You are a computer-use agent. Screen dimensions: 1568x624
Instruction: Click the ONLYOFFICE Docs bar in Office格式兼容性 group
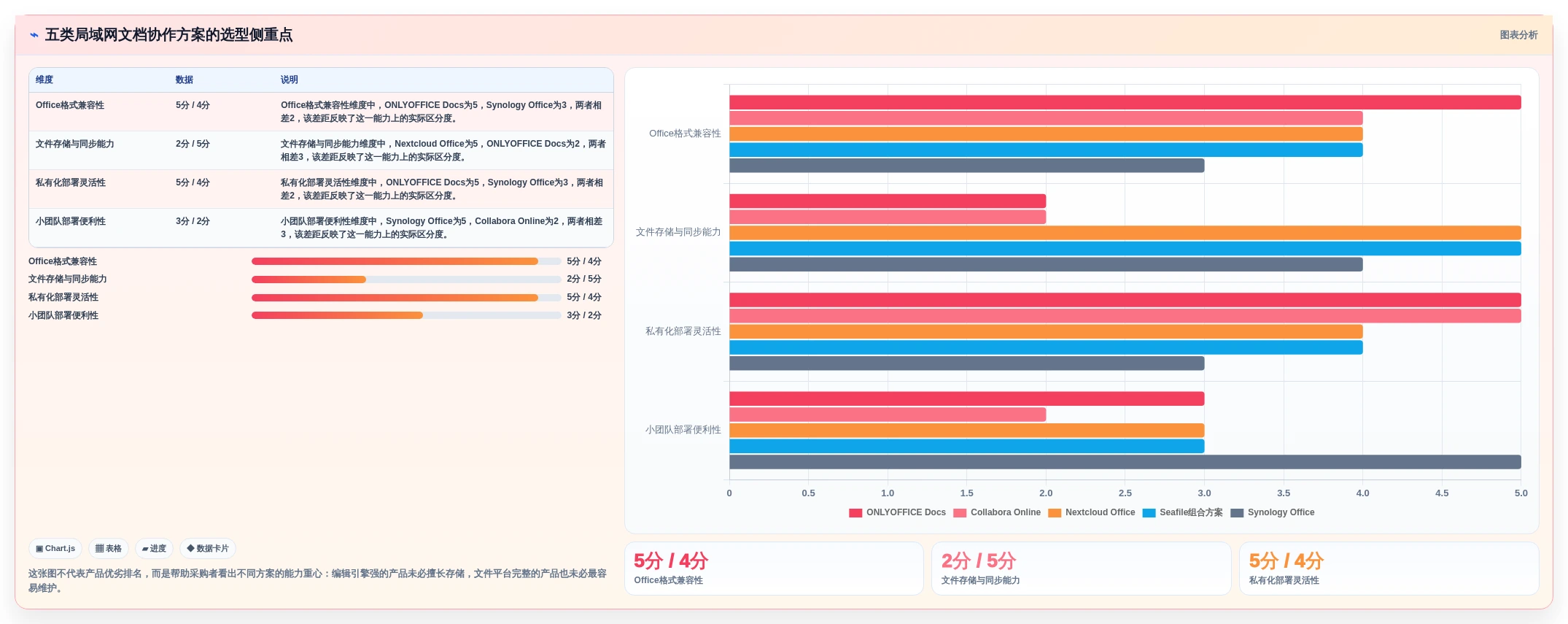click(1125, 102)
